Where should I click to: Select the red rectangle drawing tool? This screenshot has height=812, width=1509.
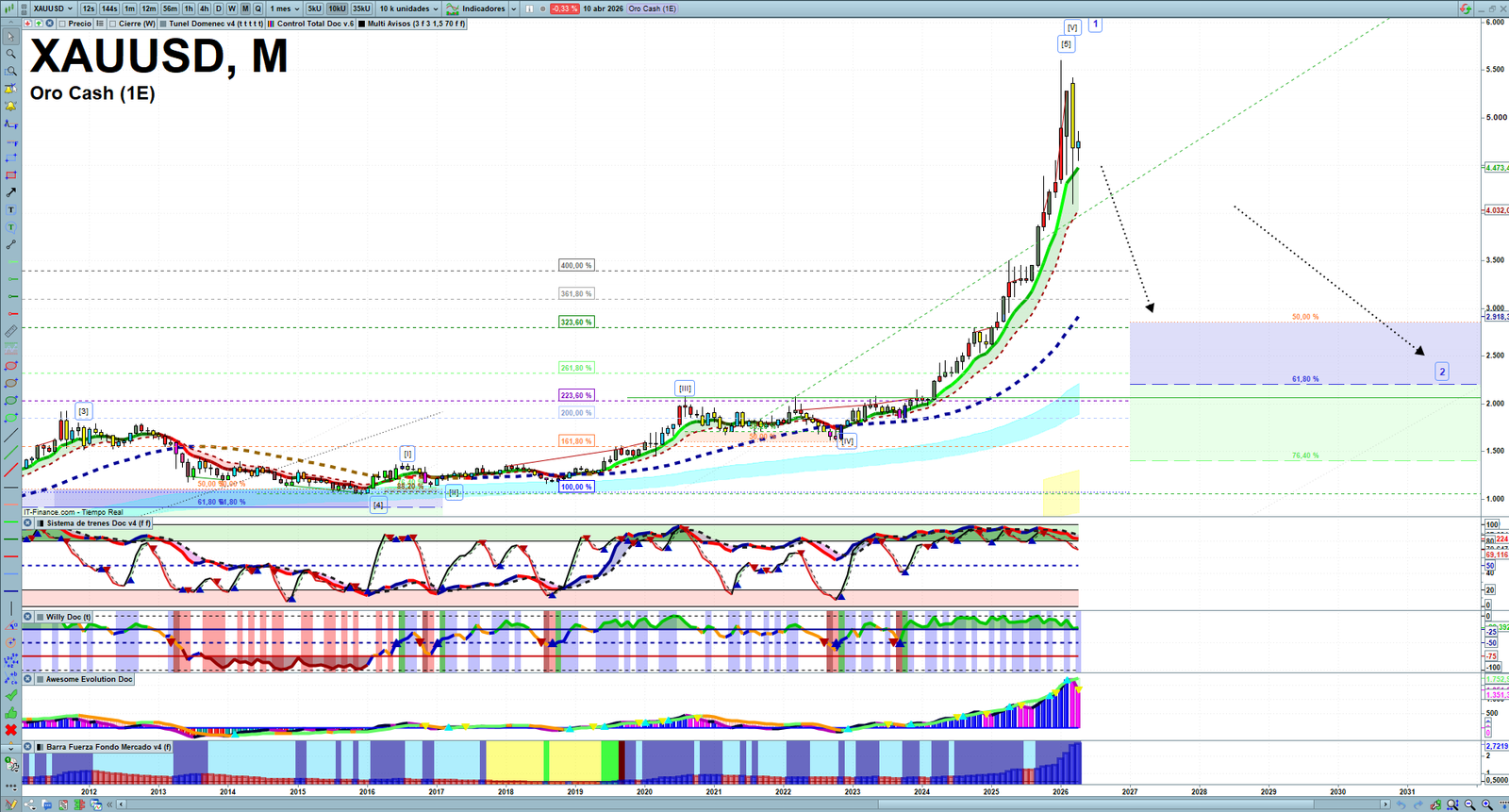point(11,175)
